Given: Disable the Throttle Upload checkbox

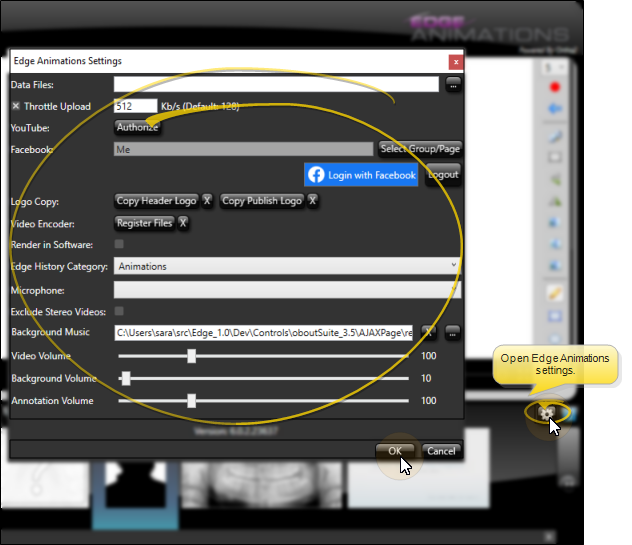Looking at the screenshot, I should click(16, 106).
